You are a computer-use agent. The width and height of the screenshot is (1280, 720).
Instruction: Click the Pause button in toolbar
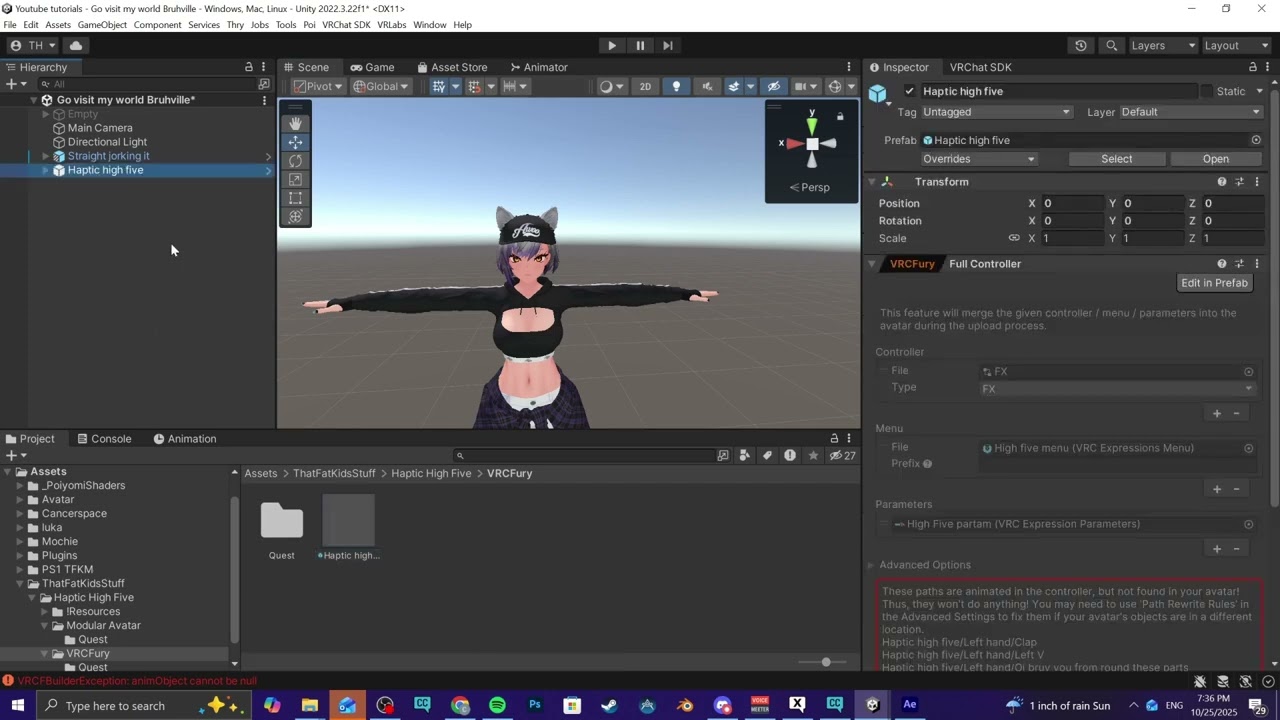click(640, 45)
